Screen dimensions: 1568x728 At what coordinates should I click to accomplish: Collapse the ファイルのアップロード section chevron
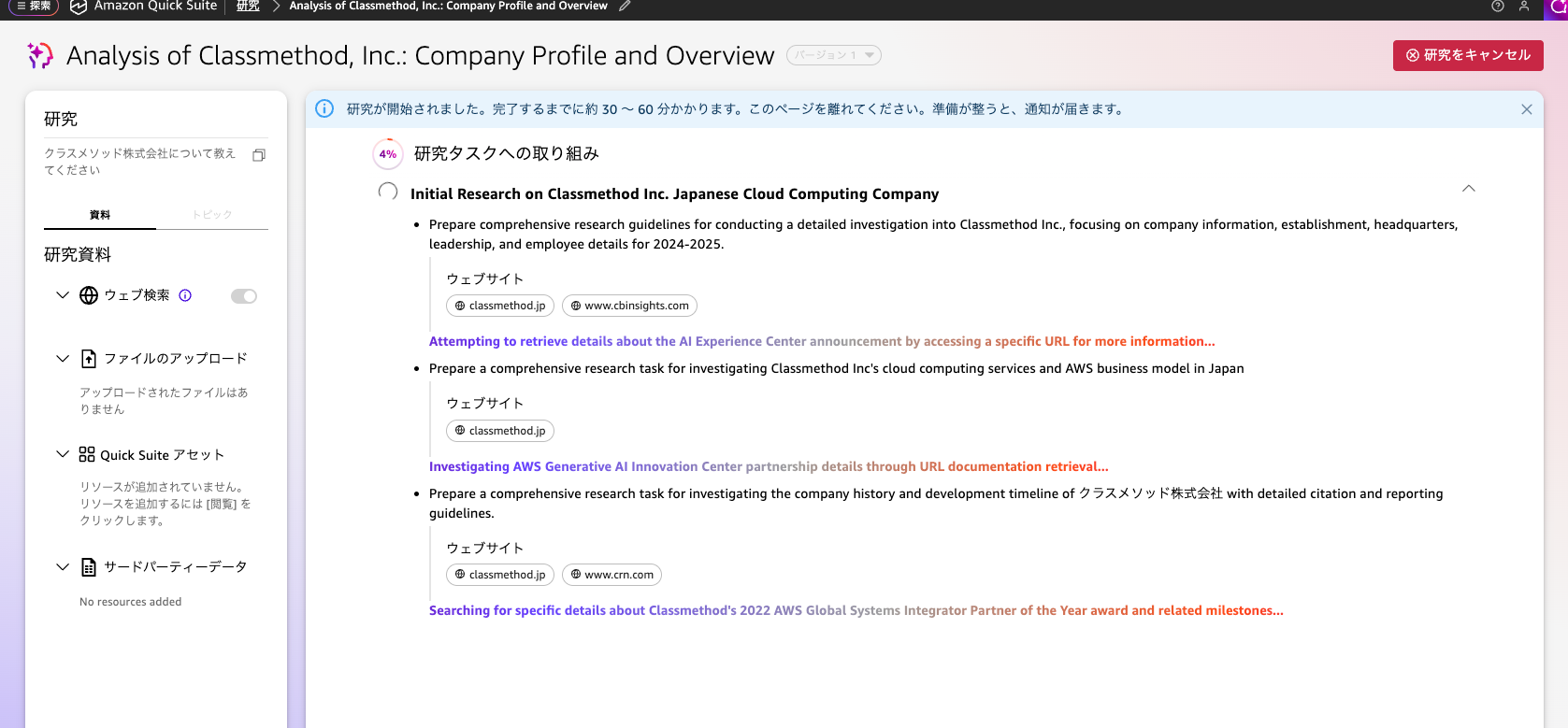click(x=63, y=358)
